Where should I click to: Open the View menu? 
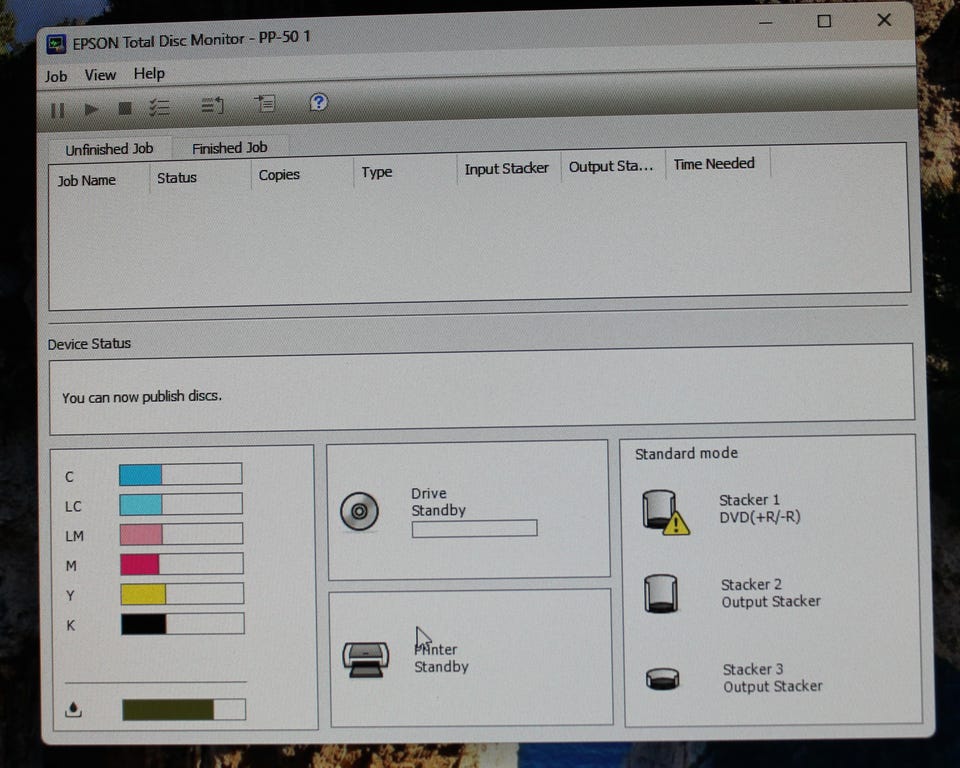coord(100,75)
